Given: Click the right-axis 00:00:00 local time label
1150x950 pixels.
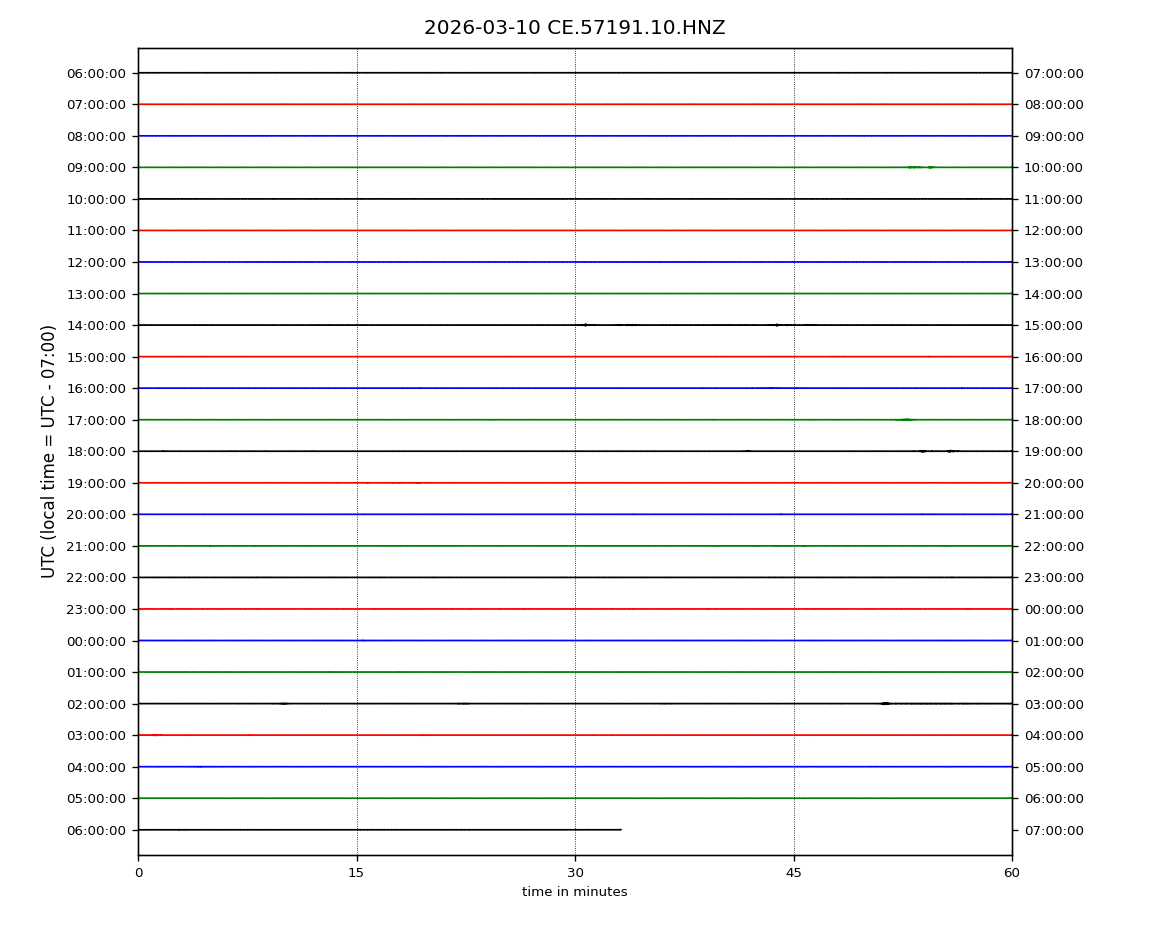Looking at the screenshot, I should click(1053, 609).
